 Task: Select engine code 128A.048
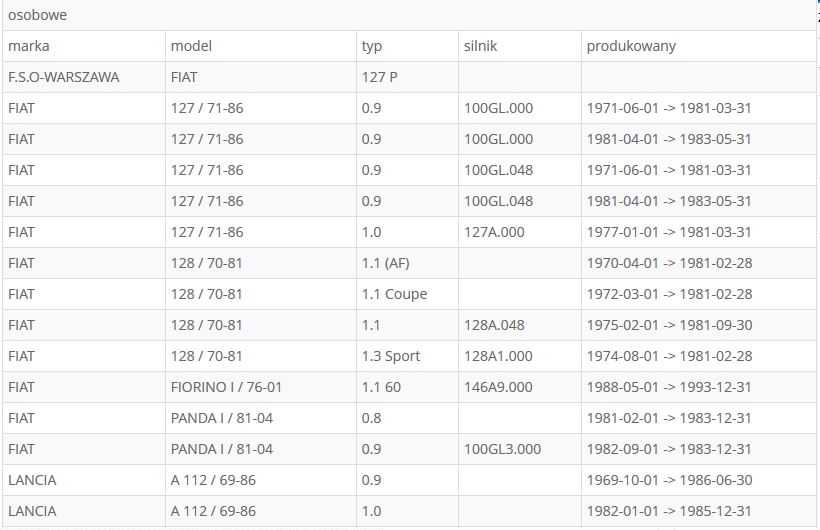pyautogui.click(x=494, y=325)
